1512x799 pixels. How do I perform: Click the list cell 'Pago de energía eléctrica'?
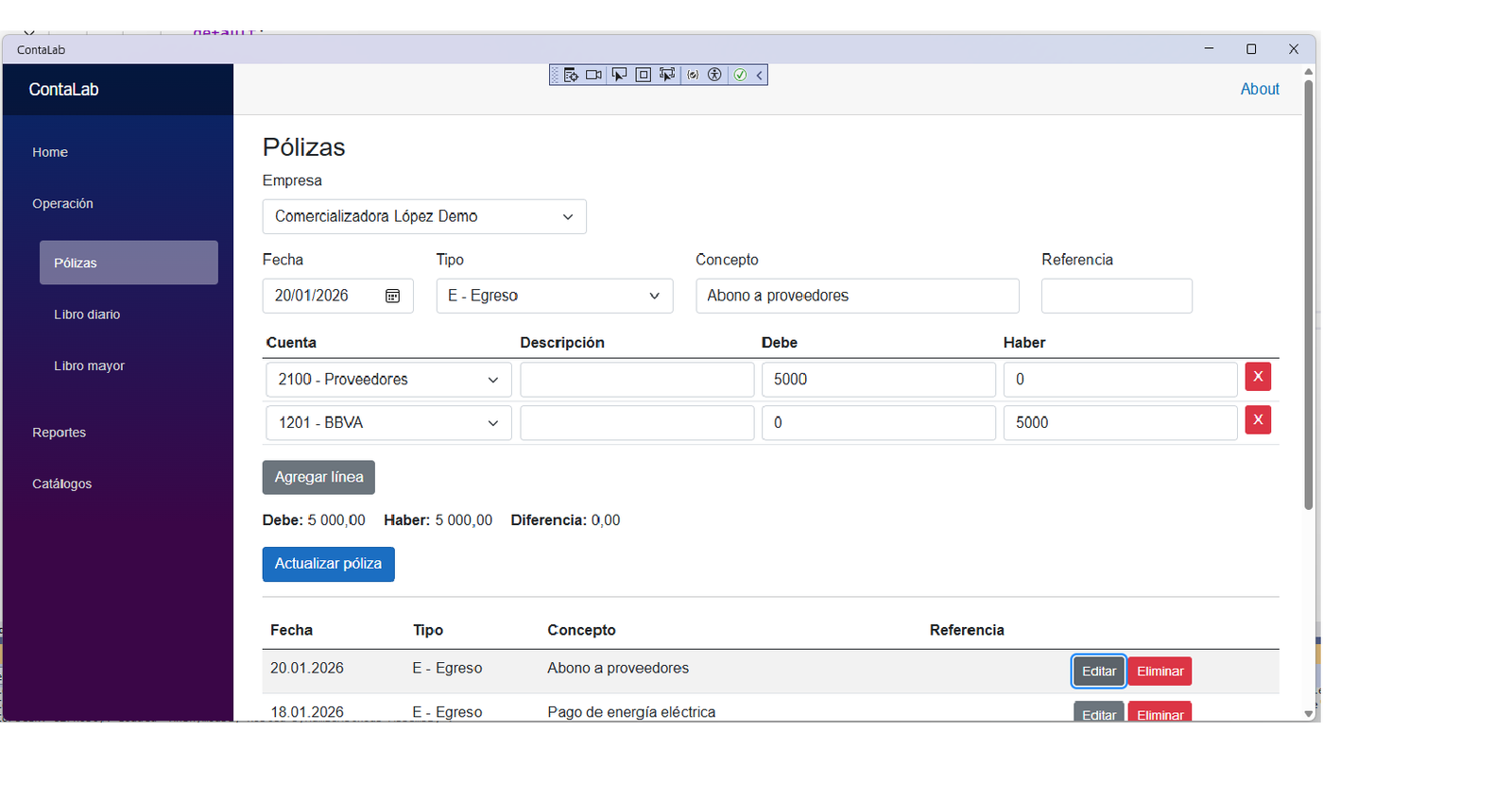point(631,712)
